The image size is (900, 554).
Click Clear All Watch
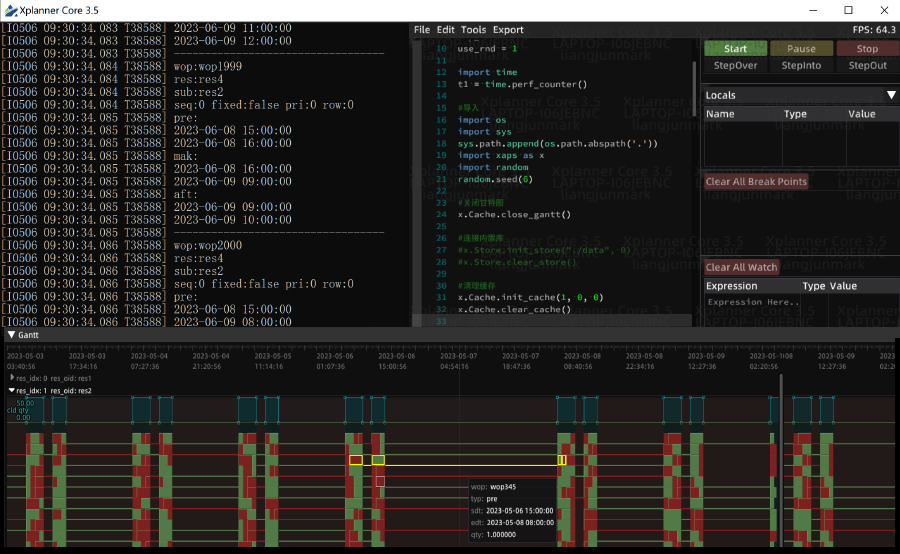tap(741, 267)
